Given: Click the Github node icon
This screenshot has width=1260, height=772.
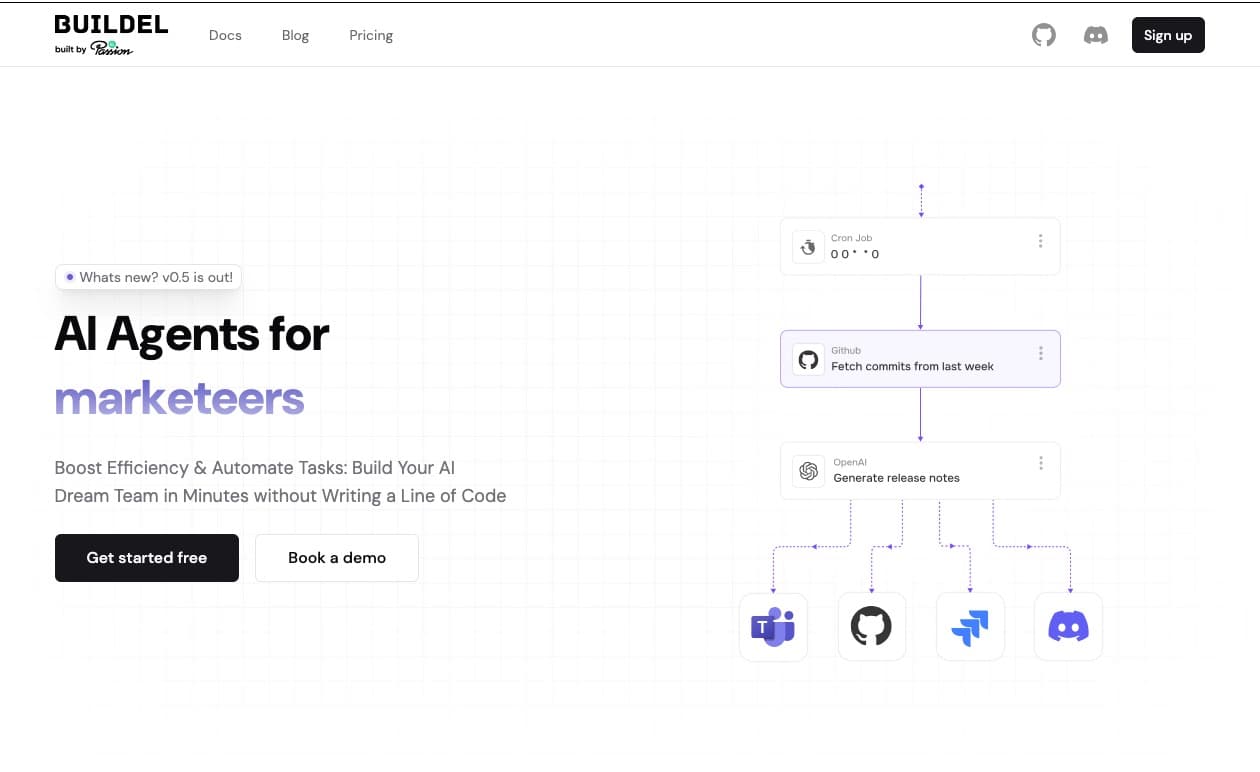Looking at the screenshot, I should point(808,359).
